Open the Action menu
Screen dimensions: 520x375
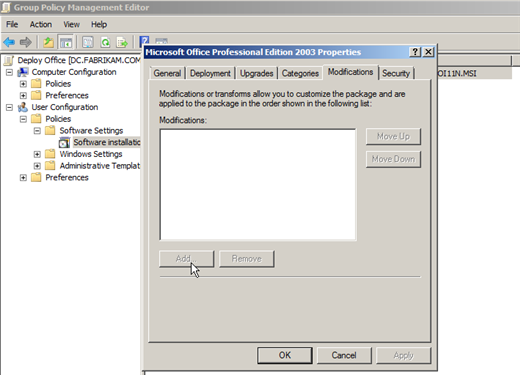click(x=41, y=24)
